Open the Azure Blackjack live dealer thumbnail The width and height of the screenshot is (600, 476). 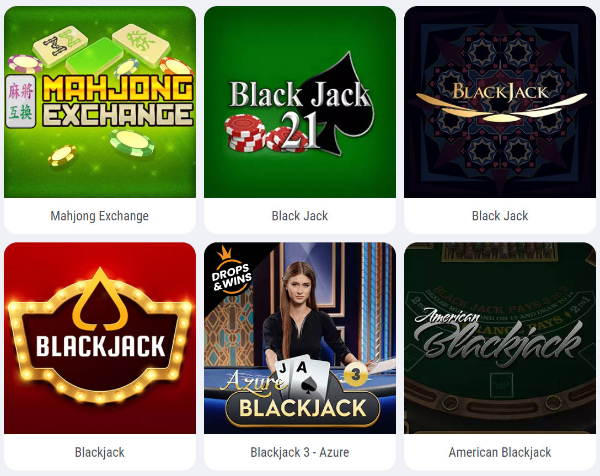point(300,338)
